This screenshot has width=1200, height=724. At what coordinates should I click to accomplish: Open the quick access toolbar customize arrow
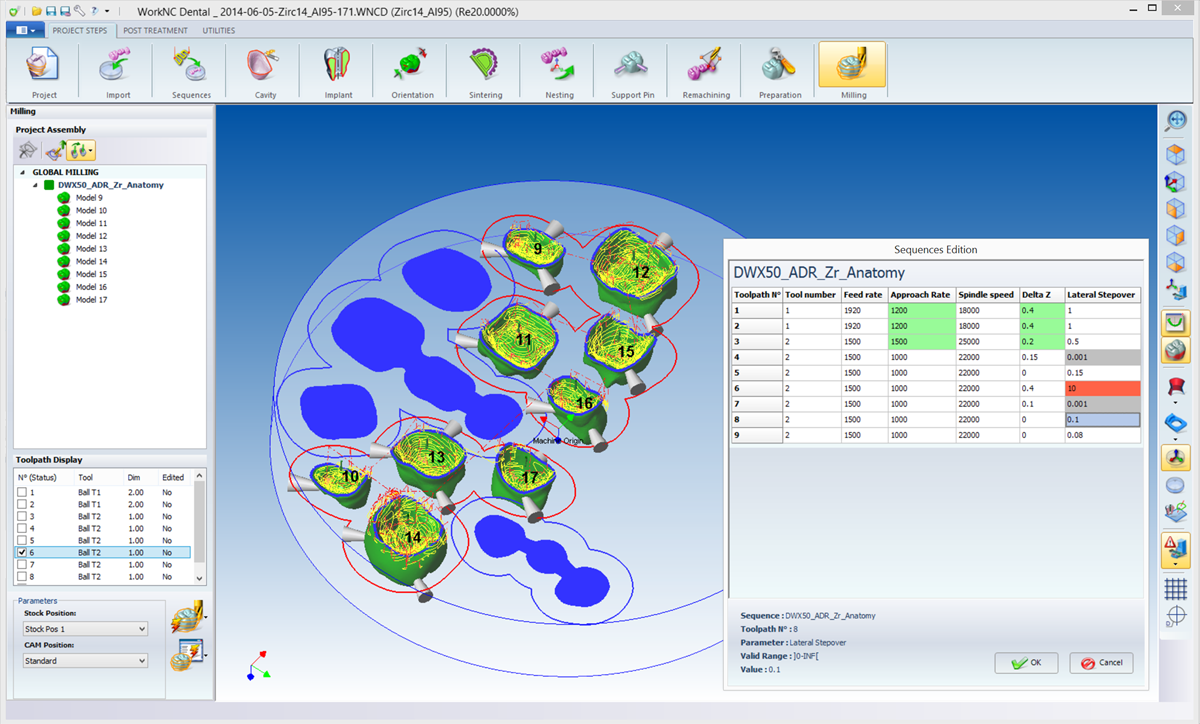click(106, 10)
